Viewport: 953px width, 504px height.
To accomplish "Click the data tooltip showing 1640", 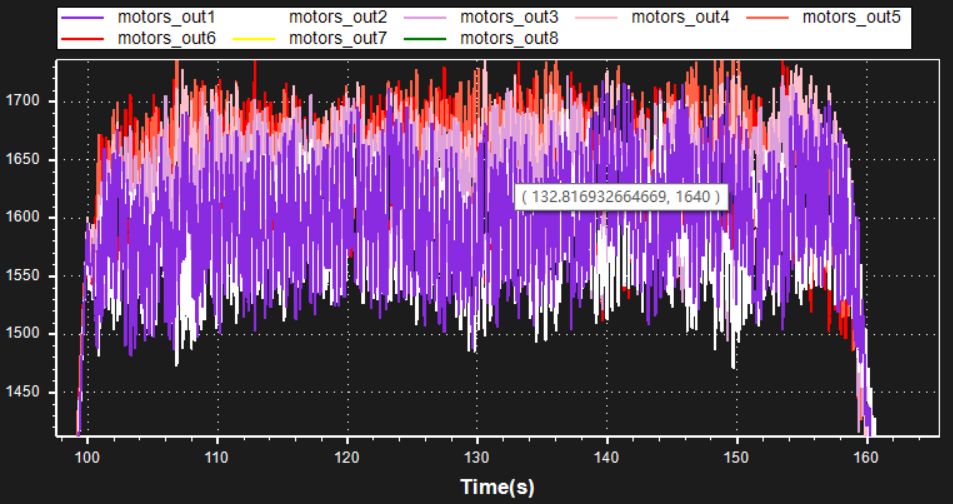I will pyautogui.click(x=621, y=197).
